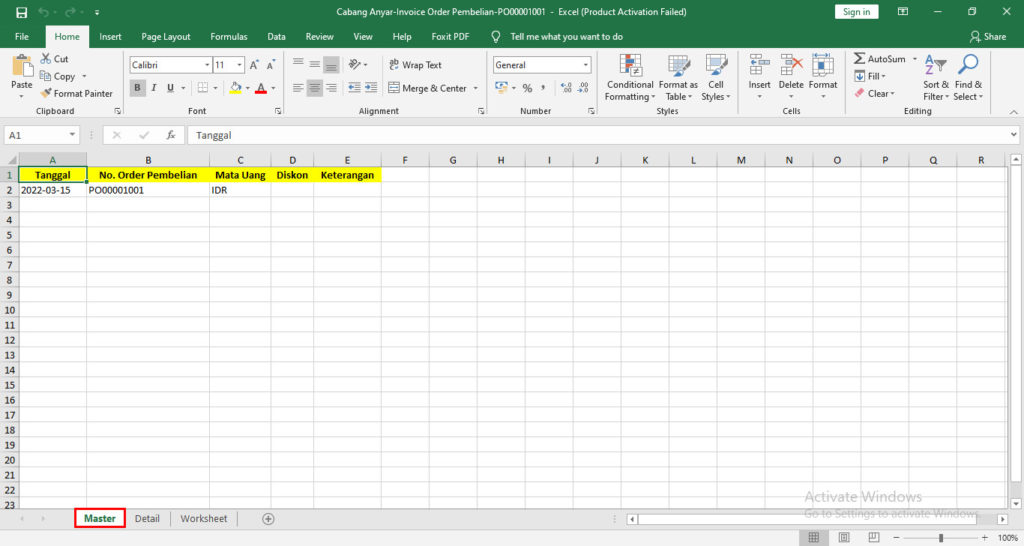The image size is (1024, 546).
Task: Select cell containing PO00001001
Action: tap(148, 190)
